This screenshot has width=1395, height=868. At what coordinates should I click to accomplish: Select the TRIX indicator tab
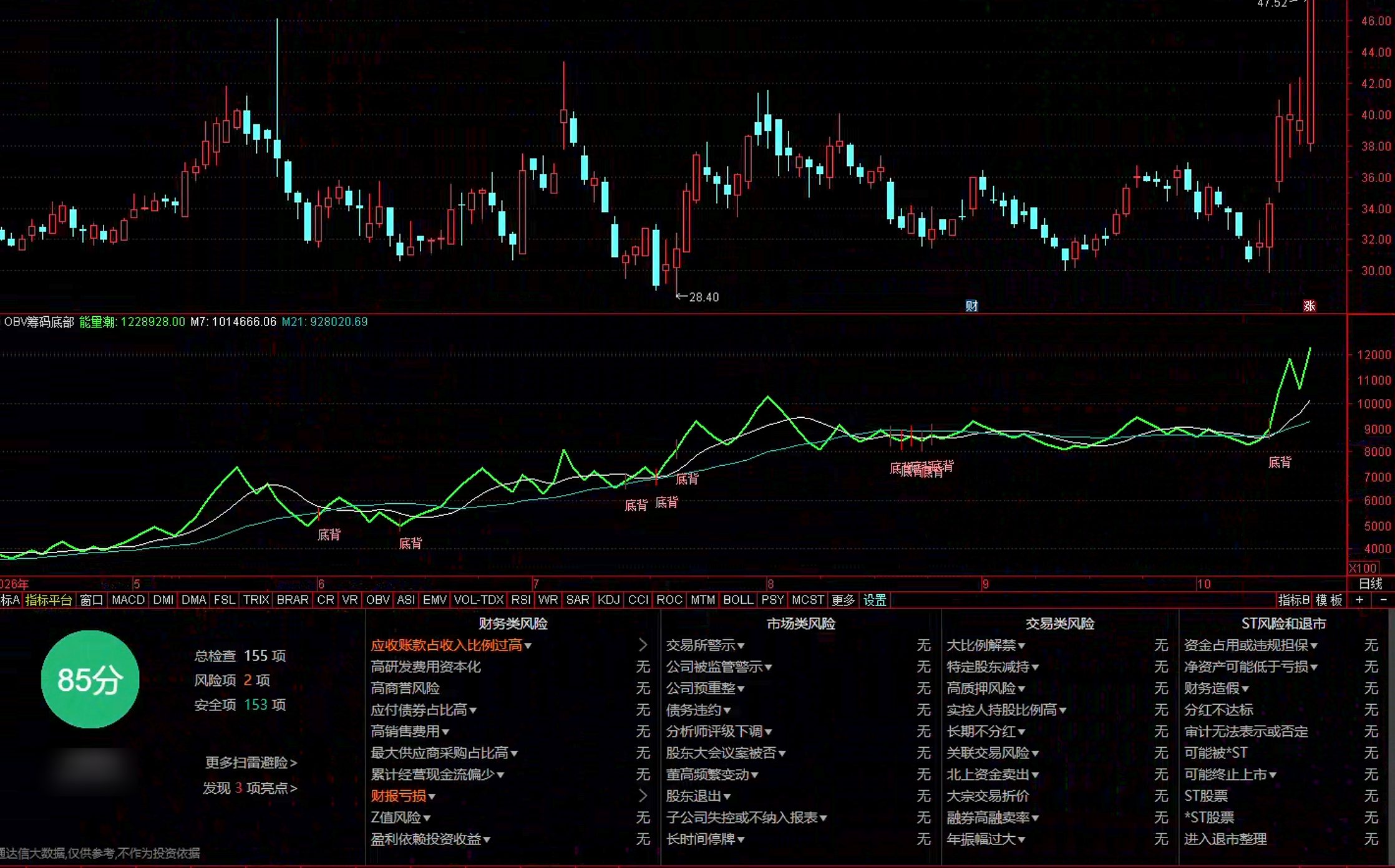[x=256, y=600]
